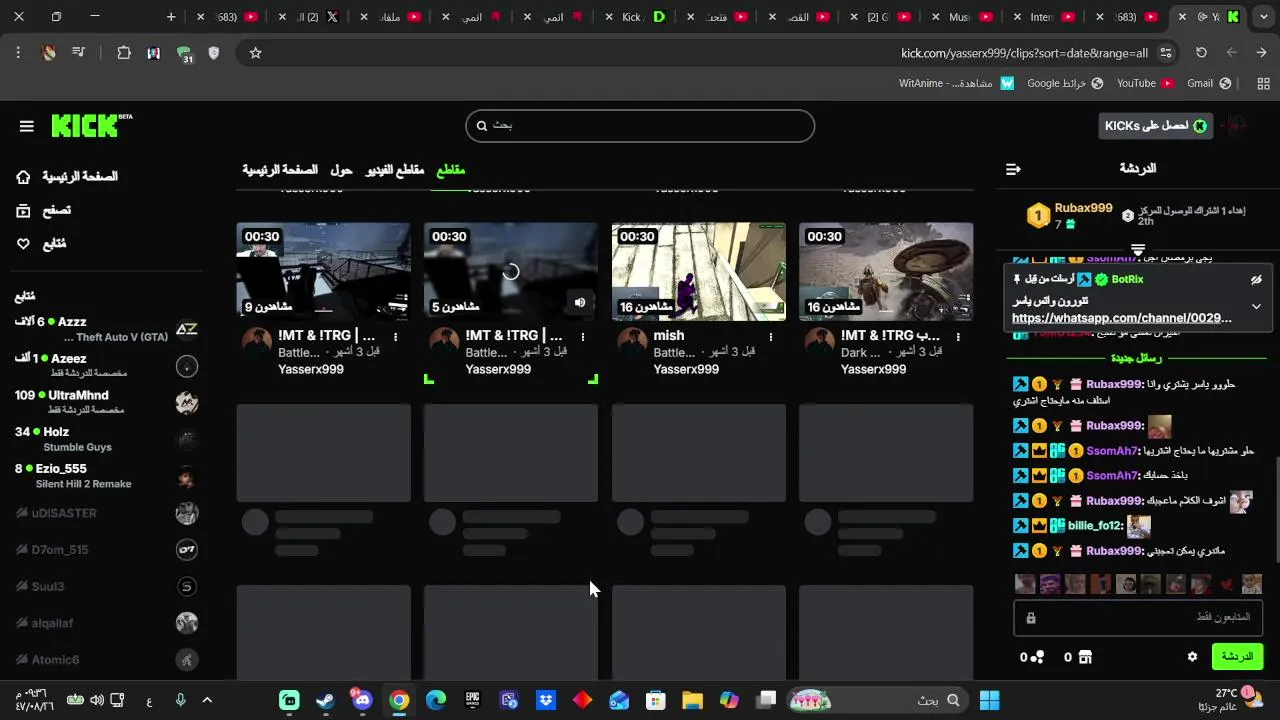
Task: Click the new messages divider رسائل جديدة
Action: tap(1137, 358)
